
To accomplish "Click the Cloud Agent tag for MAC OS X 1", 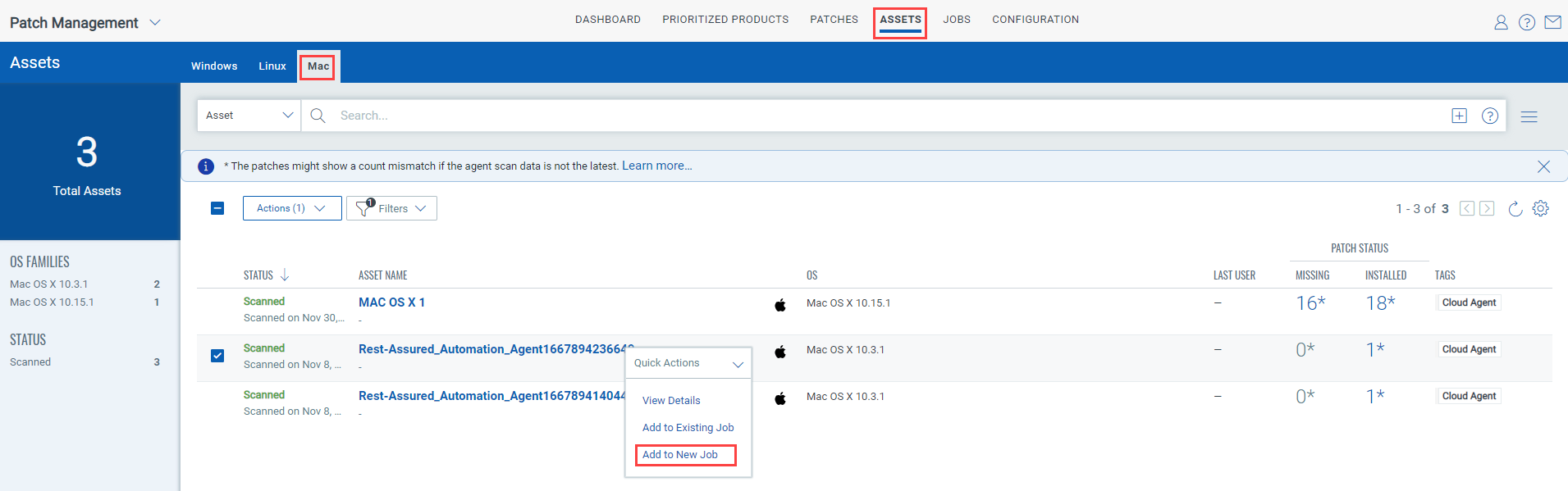I will point(1469,302).
